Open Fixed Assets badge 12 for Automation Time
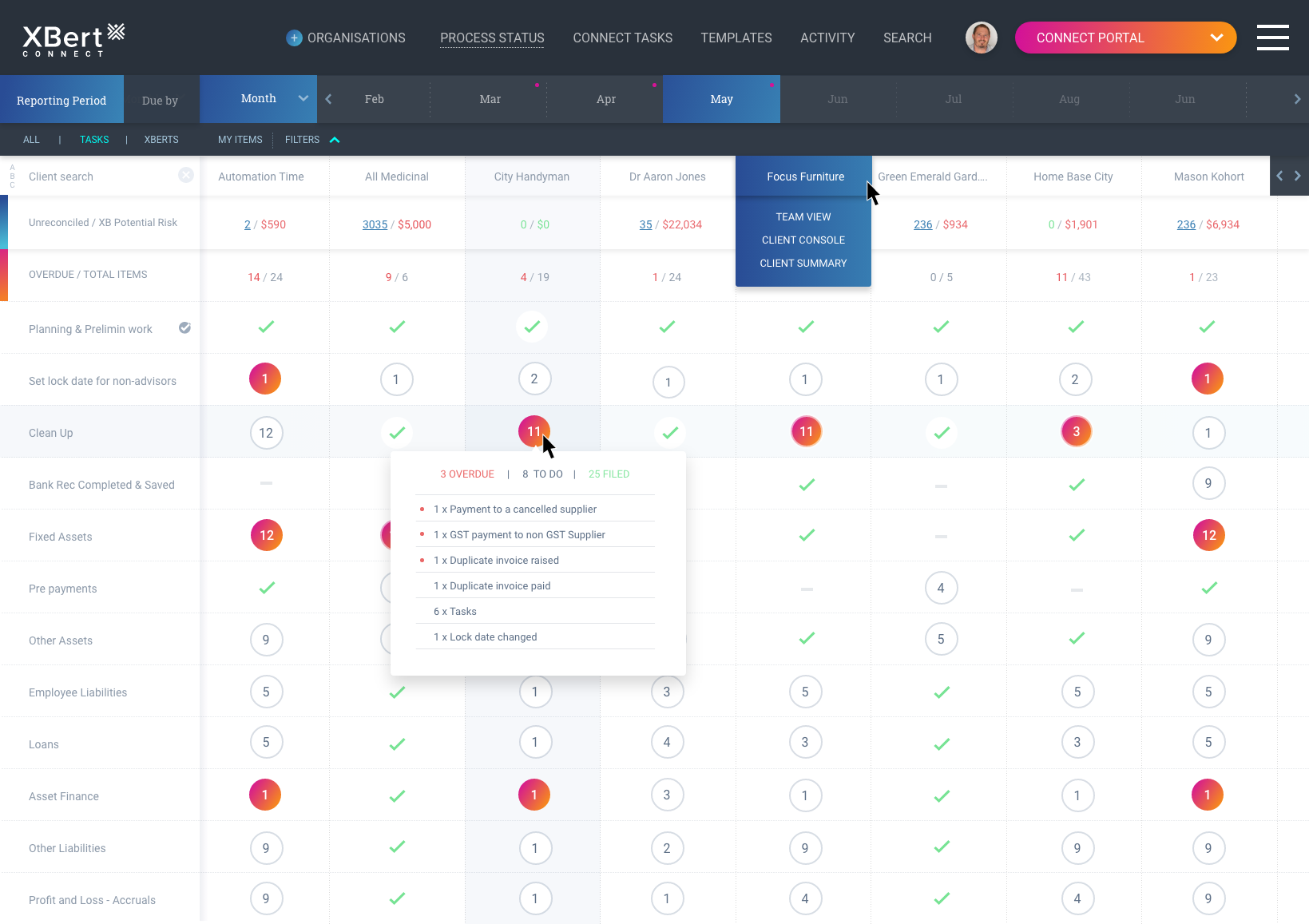 [267, 535]
